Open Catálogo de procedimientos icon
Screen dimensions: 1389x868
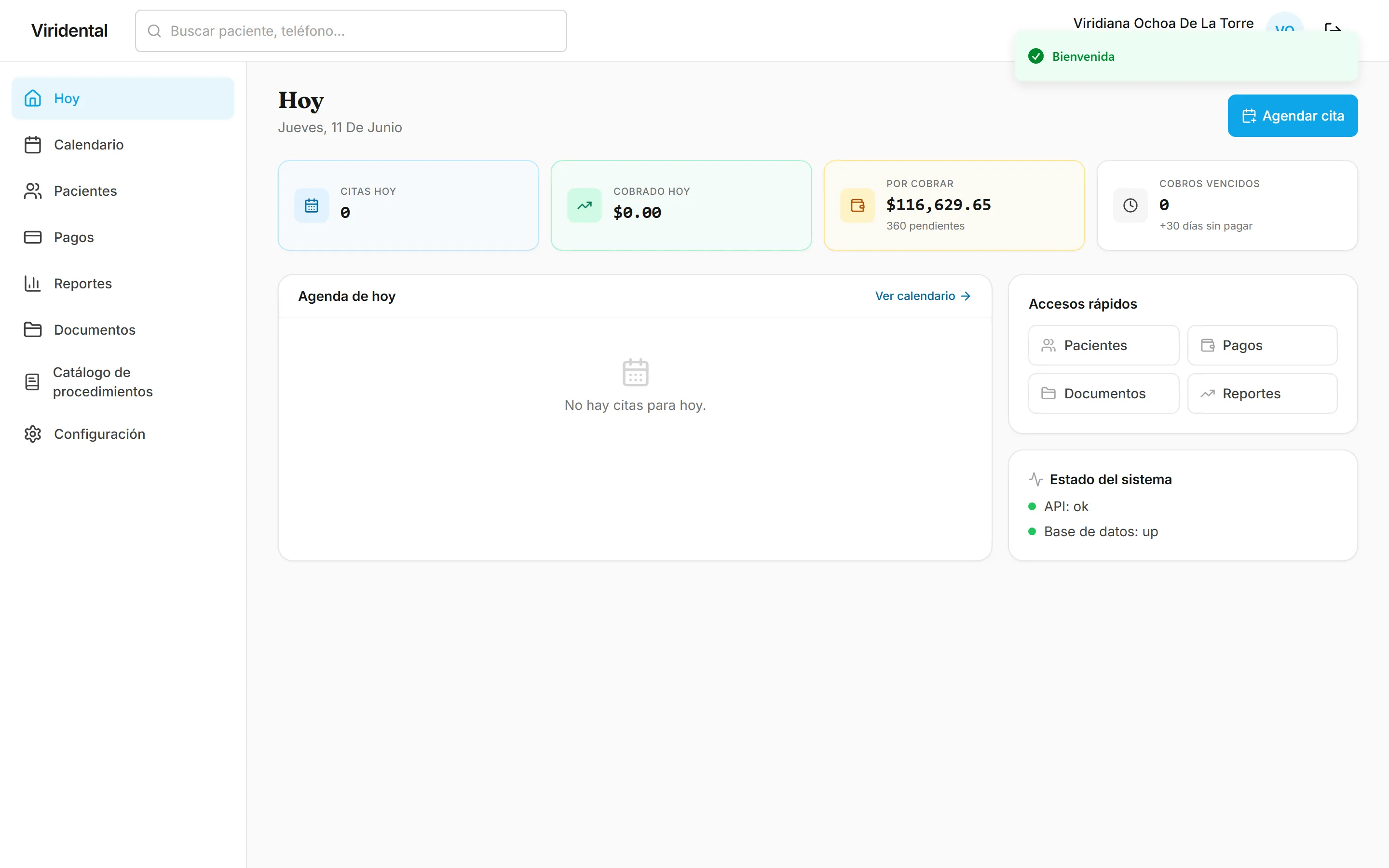[32, 382]
